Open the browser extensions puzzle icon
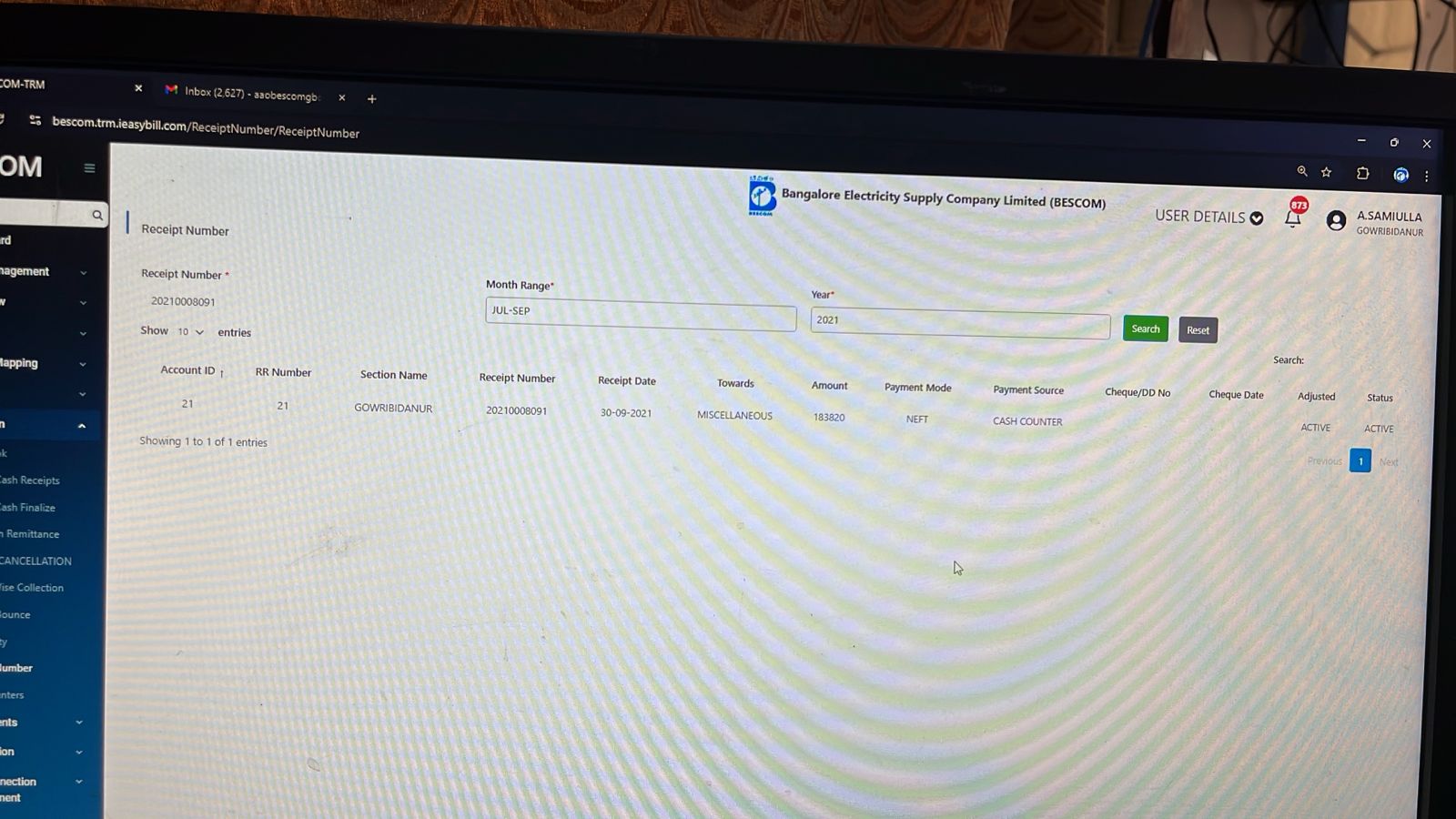This screenshot has width=1456, height=819. coord(1362,173)
